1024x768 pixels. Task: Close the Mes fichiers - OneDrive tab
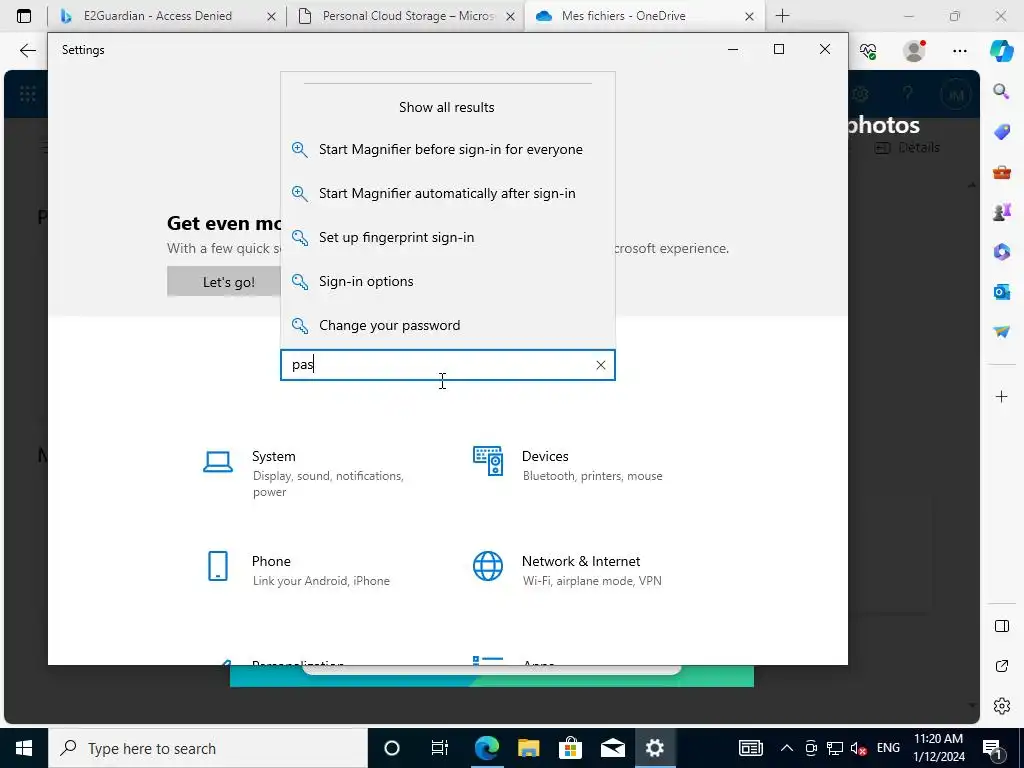pyautogui.click(x=750, y=16)
